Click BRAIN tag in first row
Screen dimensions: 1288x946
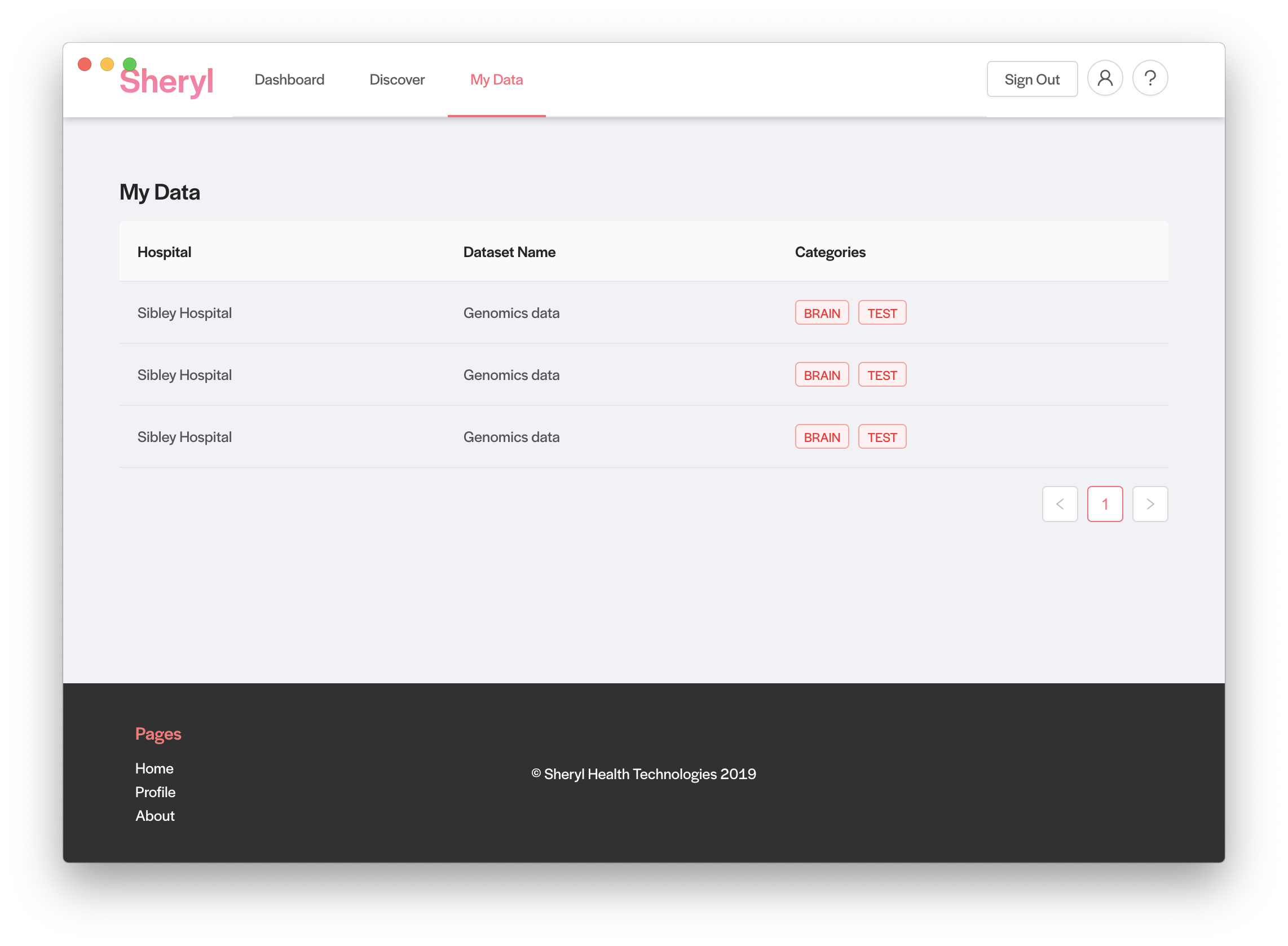click(x=821, y=313)
